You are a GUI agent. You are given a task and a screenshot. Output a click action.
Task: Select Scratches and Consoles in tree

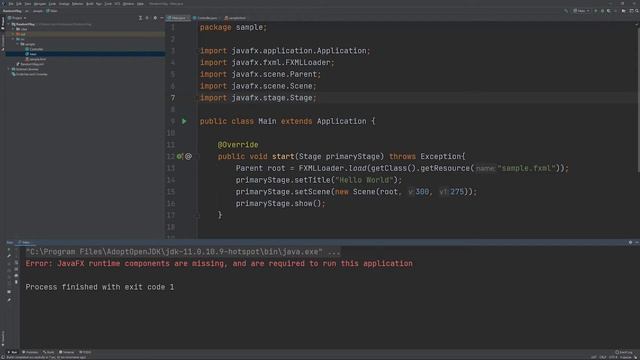(x=30, y=74)
